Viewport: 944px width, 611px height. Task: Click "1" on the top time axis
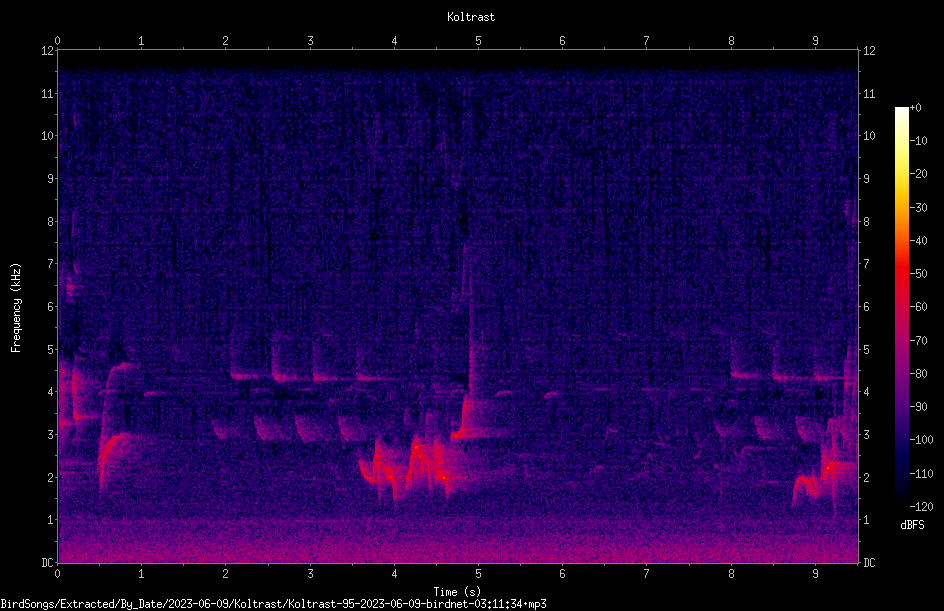coord(141,41)
